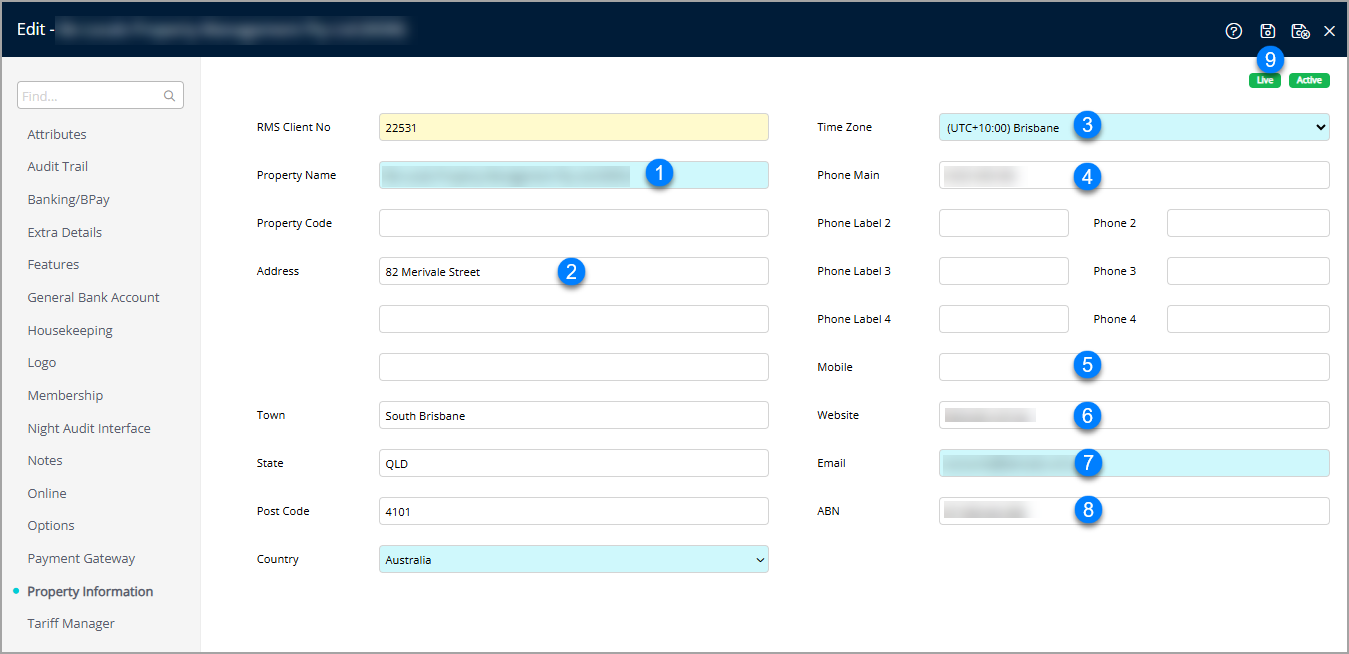The height and width of the screenshot is (654, 1349).
Task: Click into the Property Code field
Action: tap(573, 223)
